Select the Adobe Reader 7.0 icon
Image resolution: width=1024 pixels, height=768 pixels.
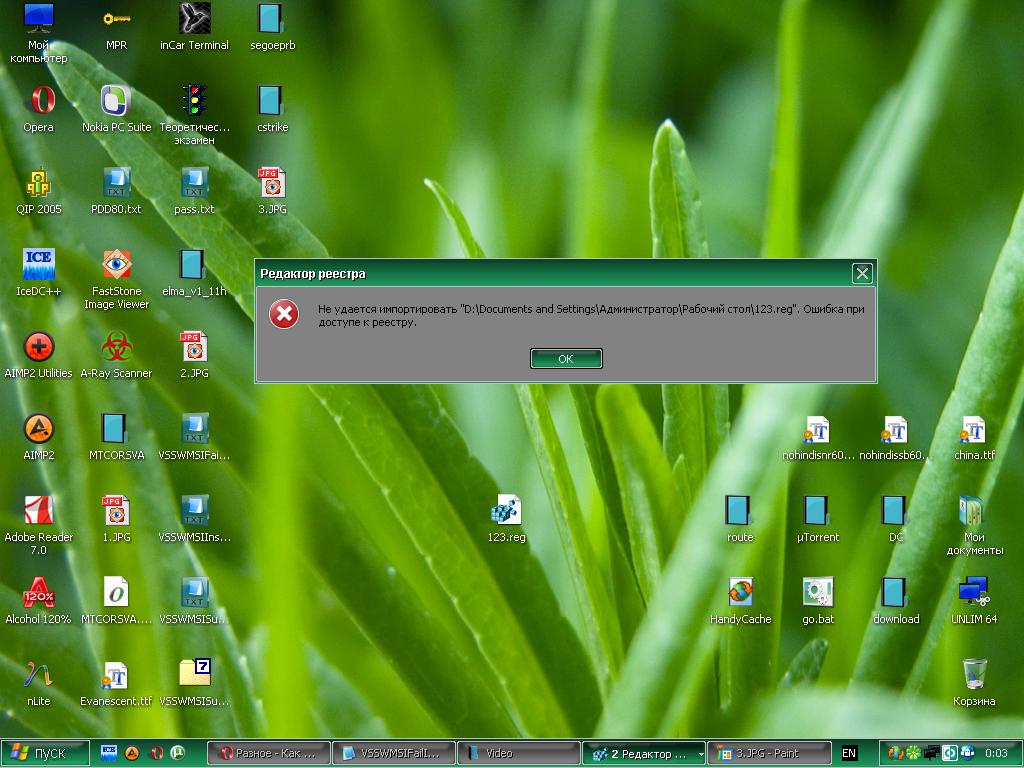click(x=39, y=525)
